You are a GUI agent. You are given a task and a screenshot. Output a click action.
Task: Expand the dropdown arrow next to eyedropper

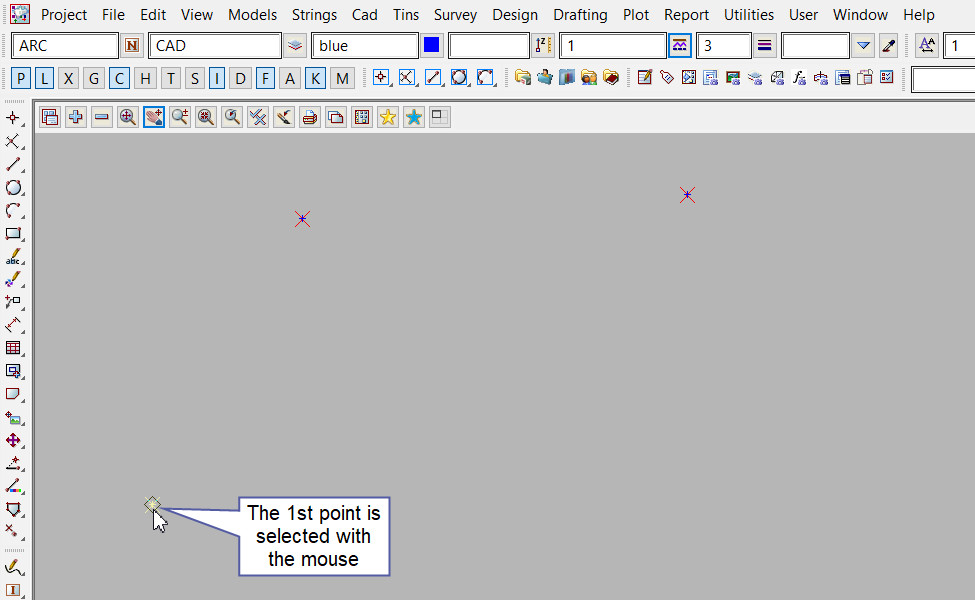864,46
